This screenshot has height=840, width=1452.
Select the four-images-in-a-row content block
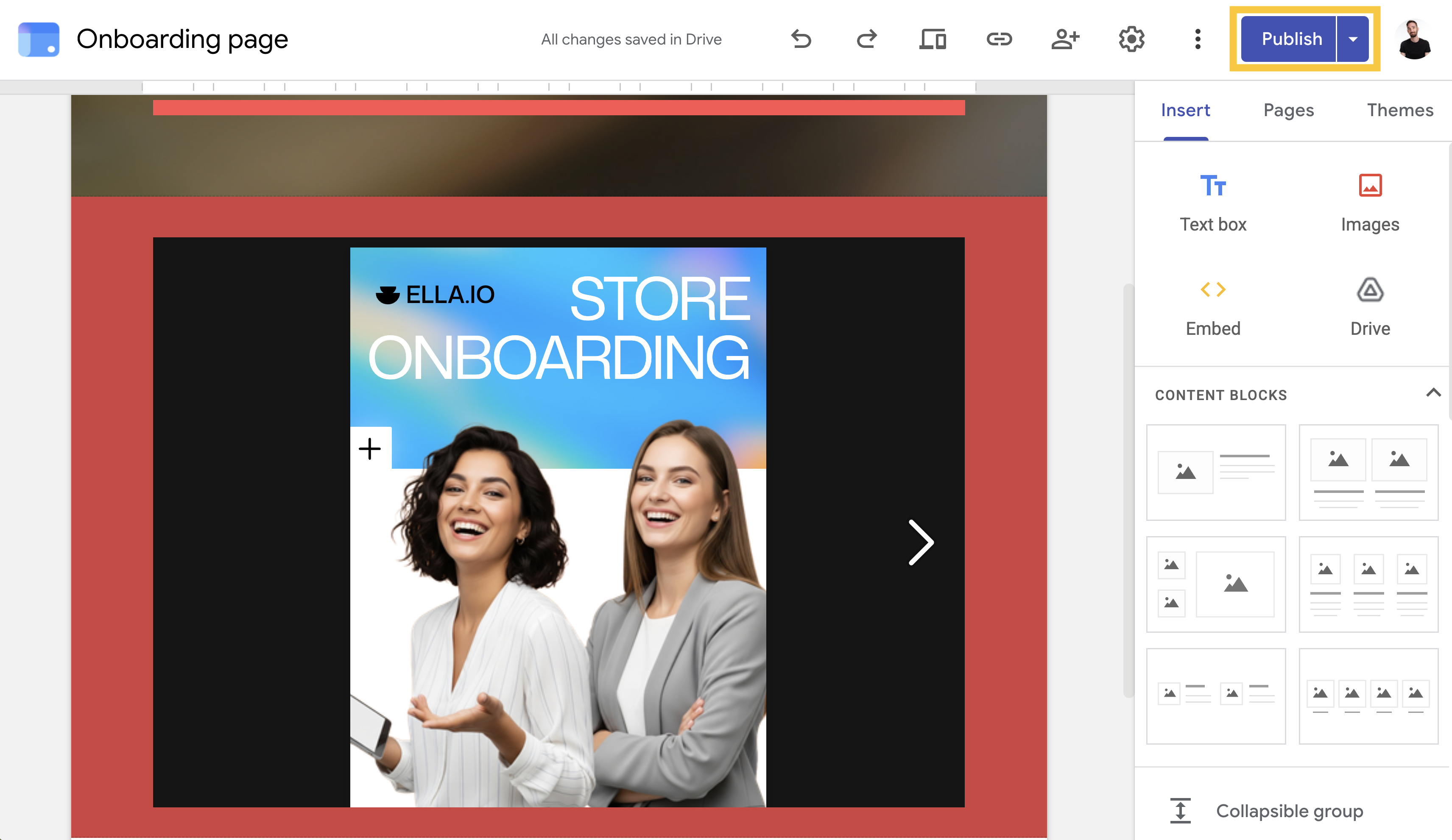point(1368,697)
